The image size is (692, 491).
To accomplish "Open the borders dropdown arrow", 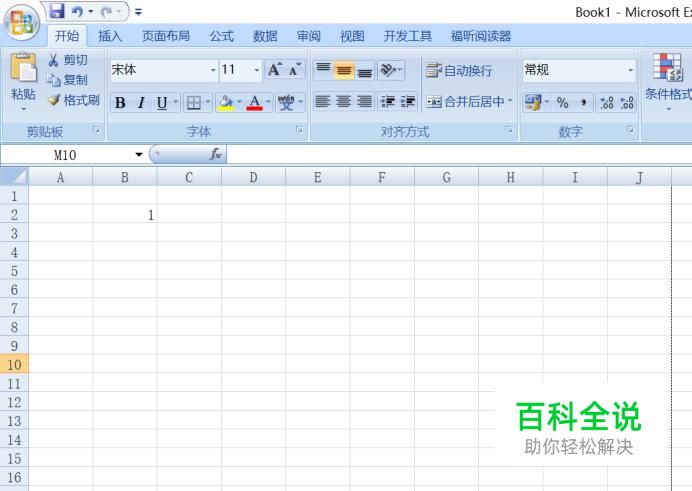I will click(x=208, y=102).
